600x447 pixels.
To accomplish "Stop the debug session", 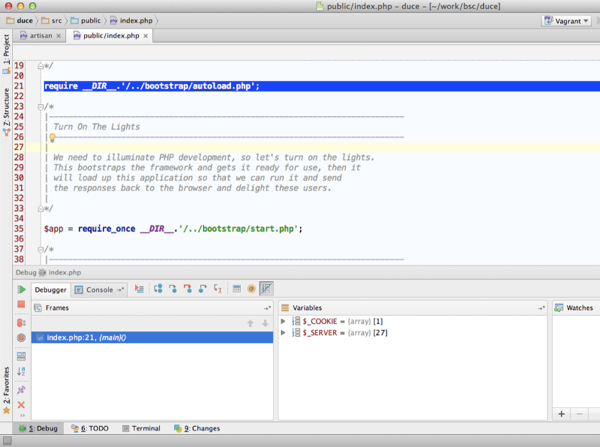I will (21, 305).
